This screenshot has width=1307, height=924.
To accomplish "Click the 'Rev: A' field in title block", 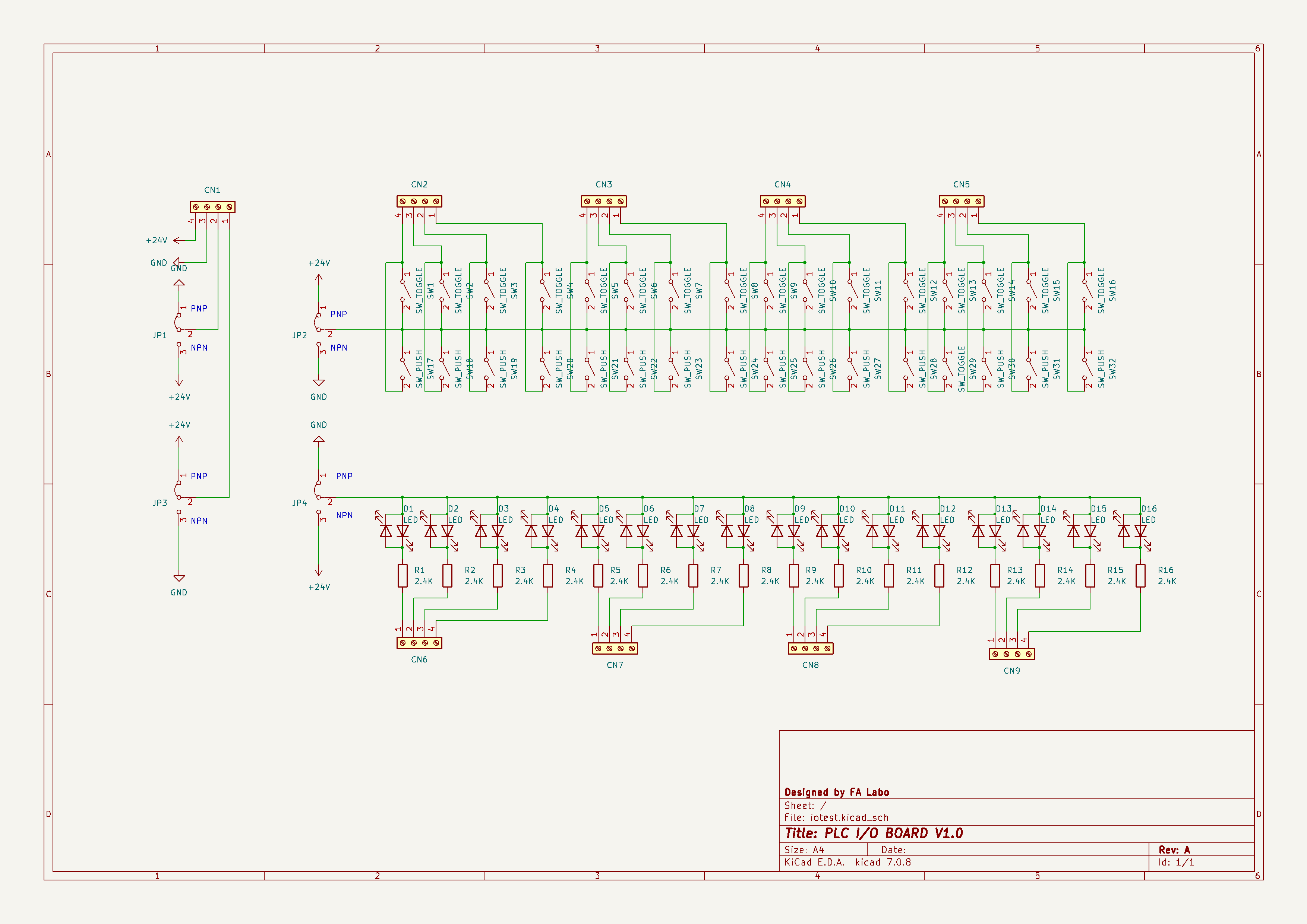I will point(1174,849).
